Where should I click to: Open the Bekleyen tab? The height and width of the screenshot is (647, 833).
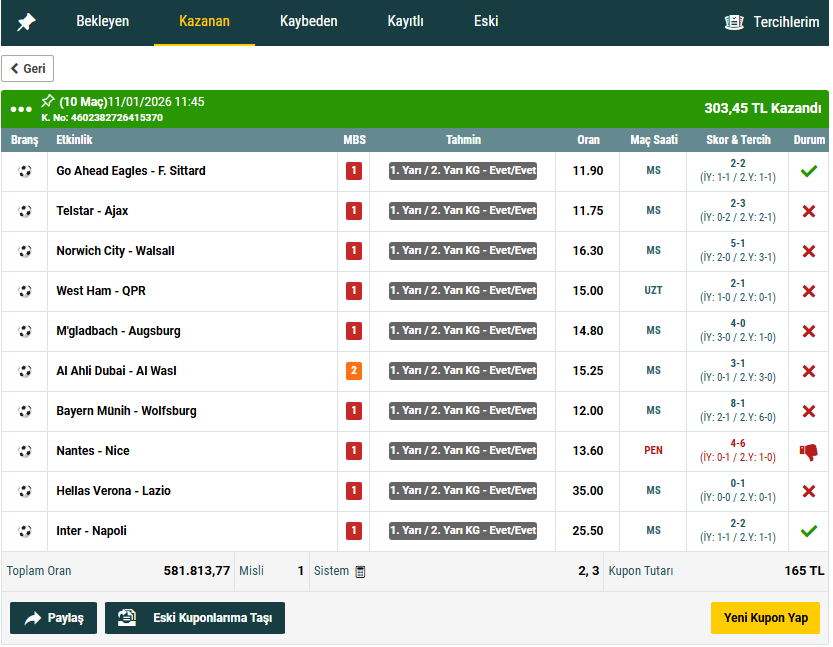(x=103, y=21)
